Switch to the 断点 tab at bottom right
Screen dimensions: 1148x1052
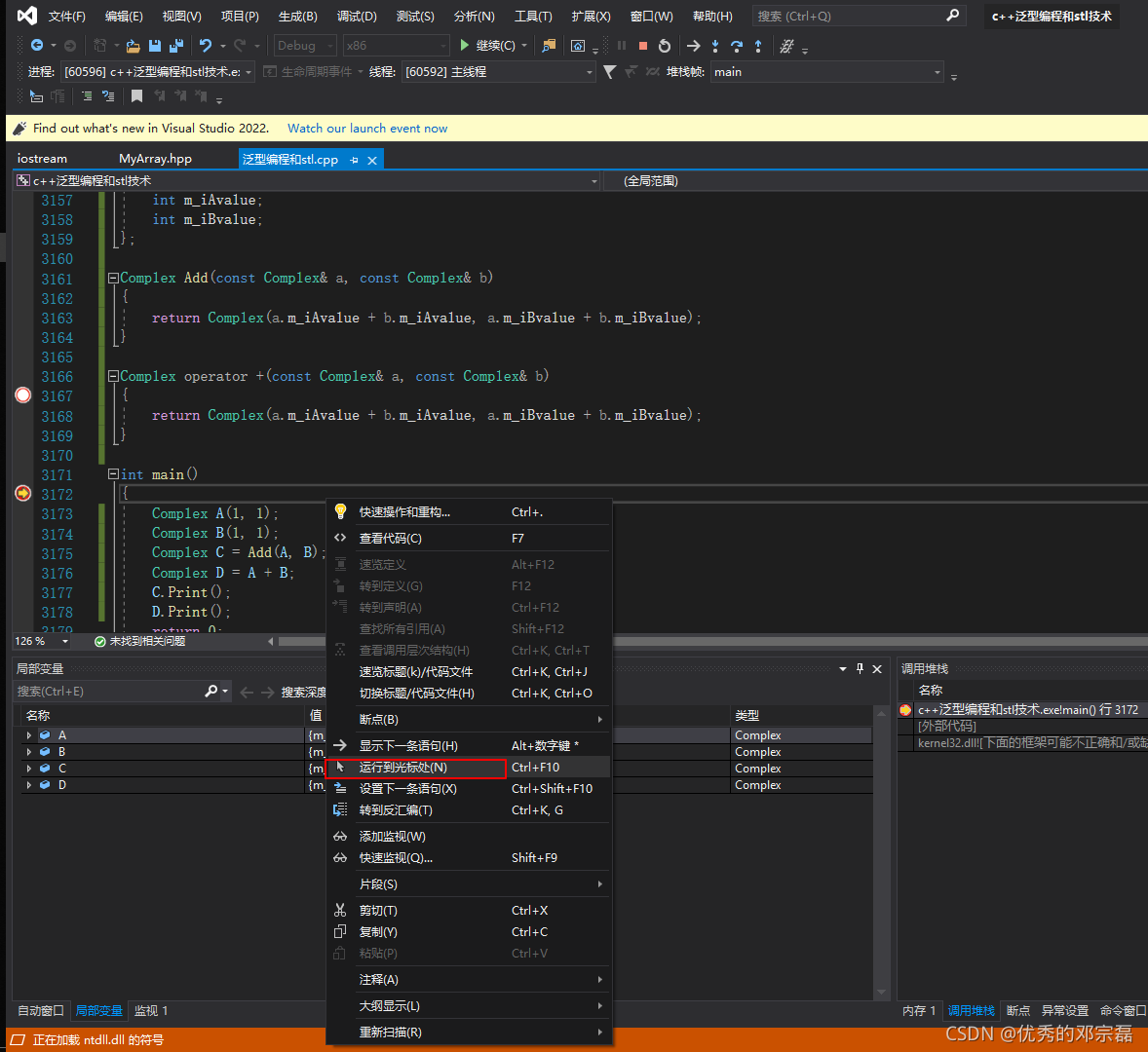pyautogui.click(x=1018, y=1010)
